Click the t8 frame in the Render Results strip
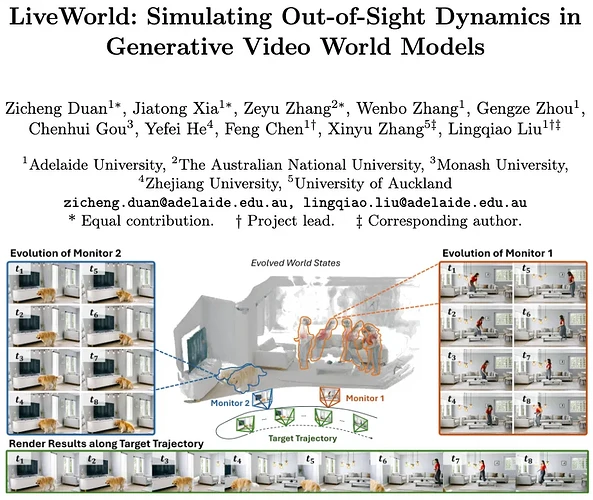Image resolution: width=593 pixels, height=500 pixels. 552,472
